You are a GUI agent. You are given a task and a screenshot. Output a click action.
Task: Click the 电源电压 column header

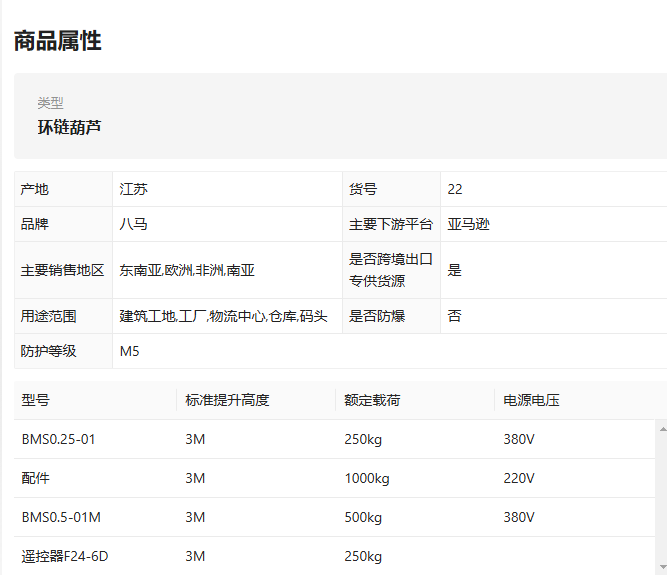(x=531, y=400)
